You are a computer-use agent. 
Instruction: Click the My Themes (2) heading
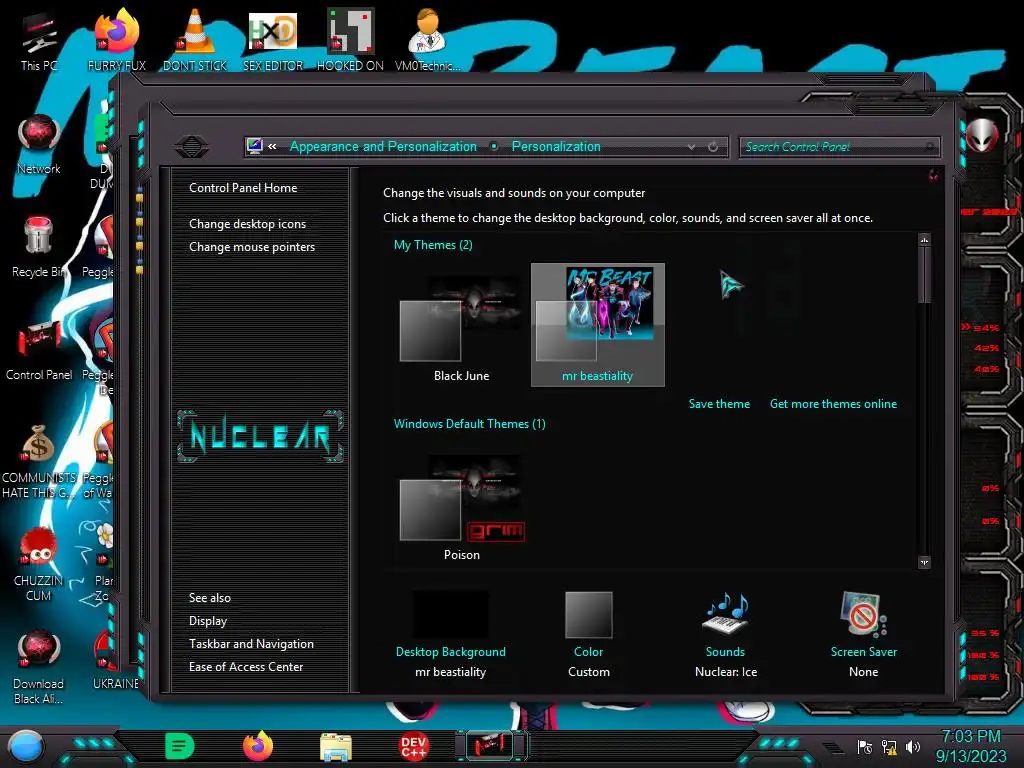(433, 245)
